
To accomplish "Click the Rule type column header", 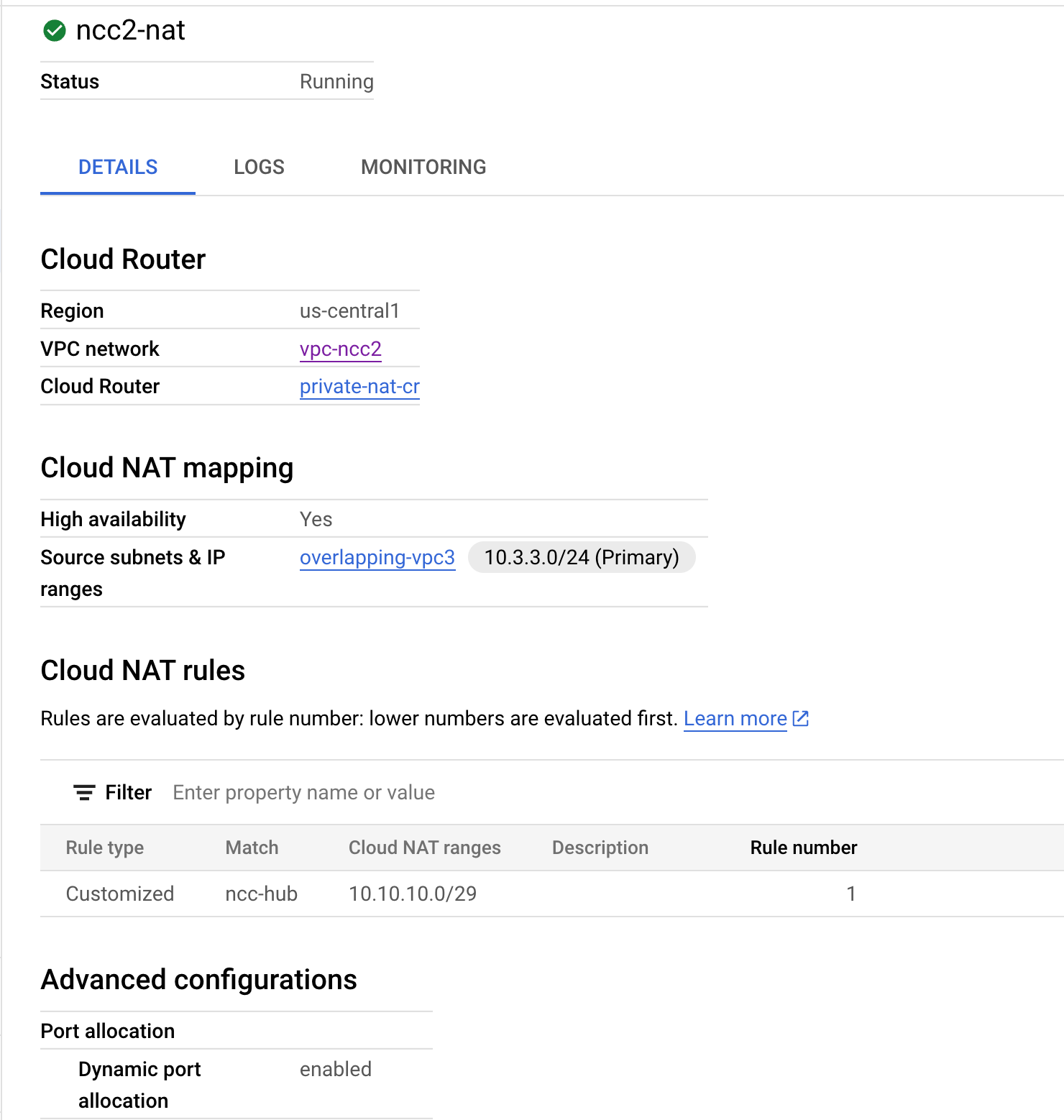I will (x=104, y=848).
